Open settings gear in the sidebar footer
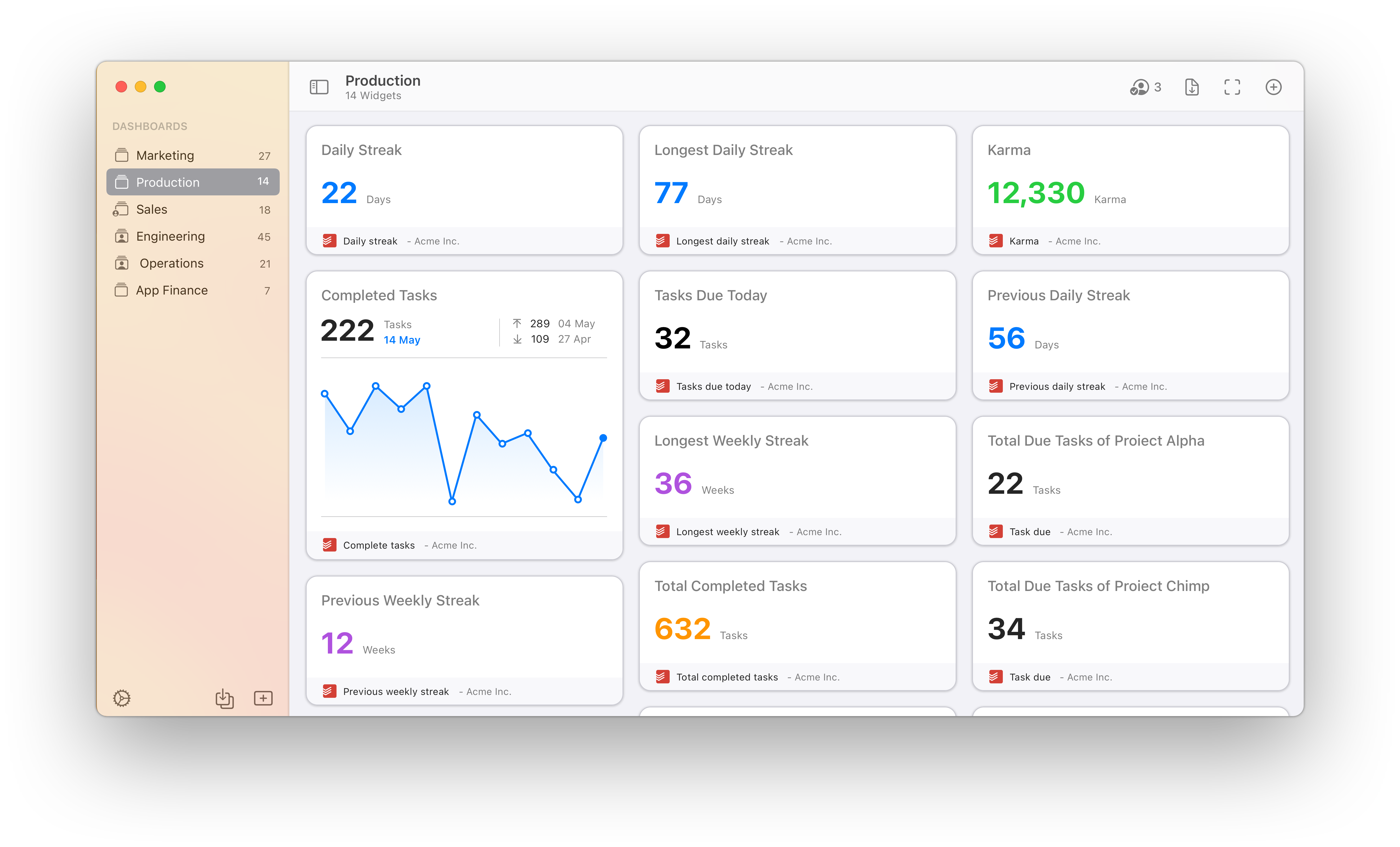The height and width of the screenshot is (847, 1400). pos(122,698)
